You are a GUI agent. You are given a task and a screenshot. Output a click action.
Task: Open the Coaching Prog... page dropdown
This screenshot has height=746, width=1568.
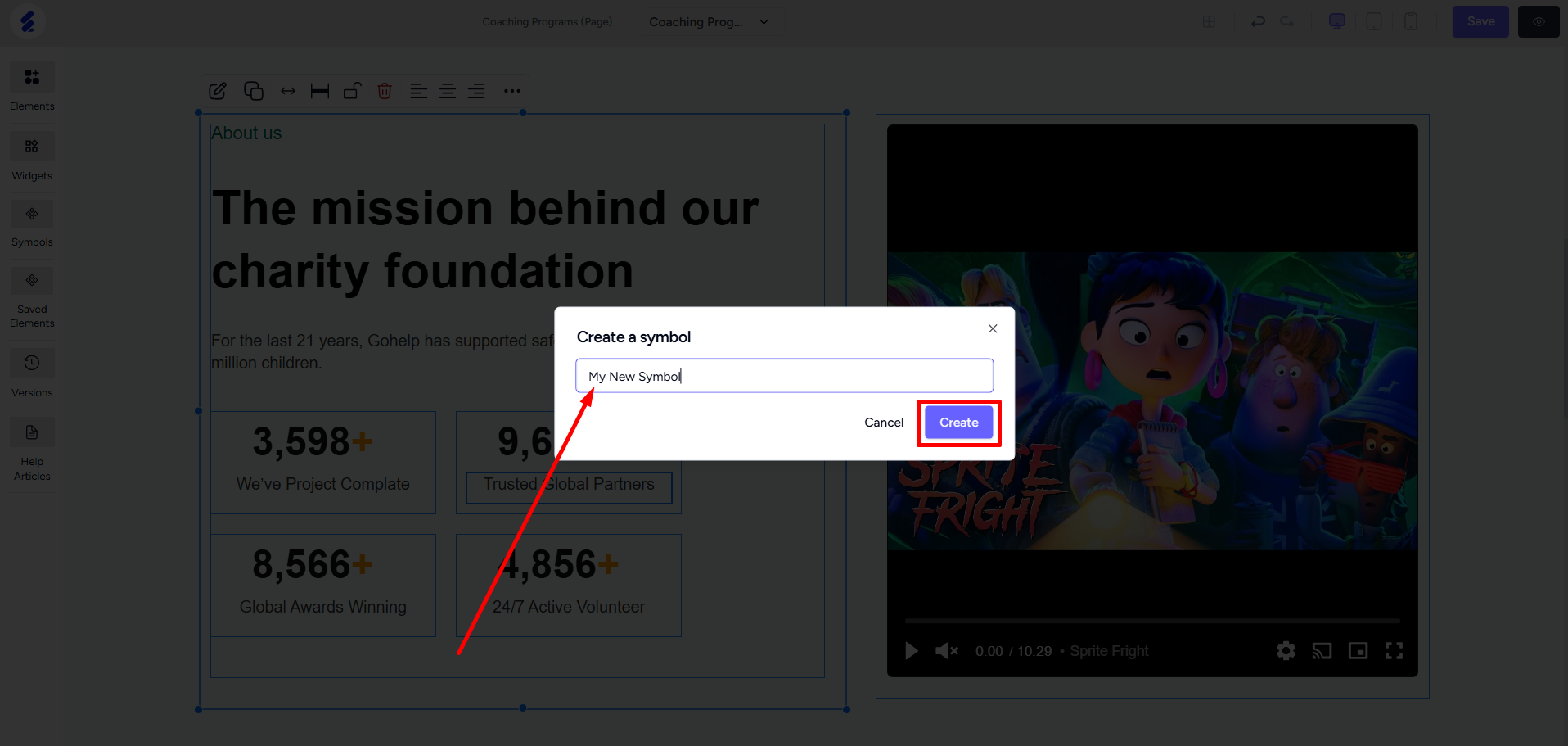pos(709,22)
